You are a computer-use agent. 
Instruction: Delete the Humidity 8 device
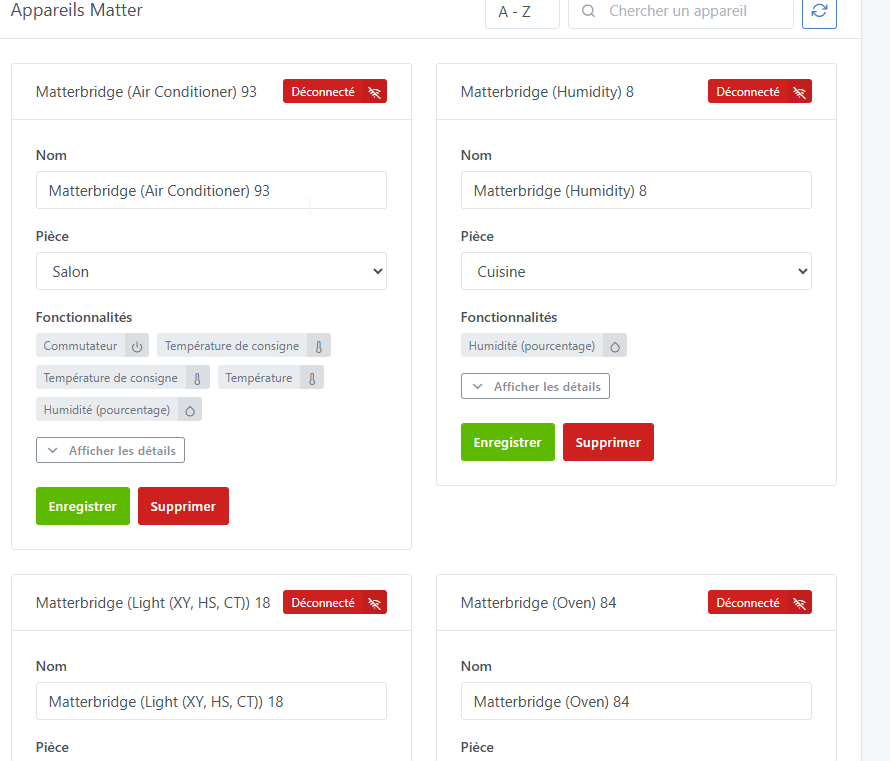pyautogui.click(x=608, y=442)
